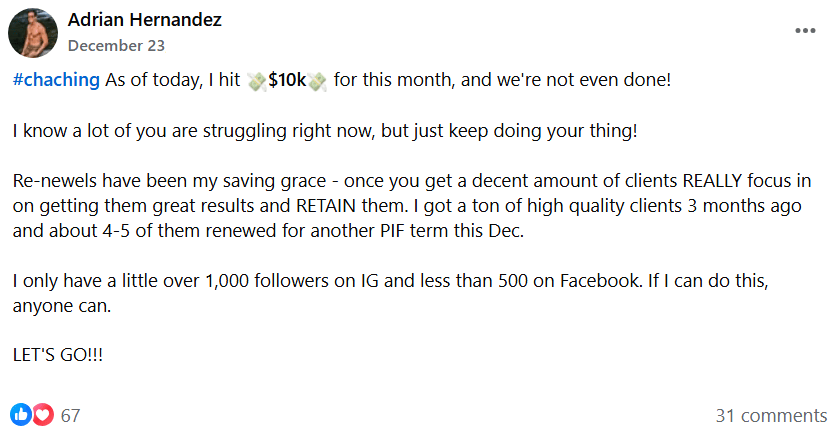
Task: Click the money emoji after $10k
Action: [317, 81]
